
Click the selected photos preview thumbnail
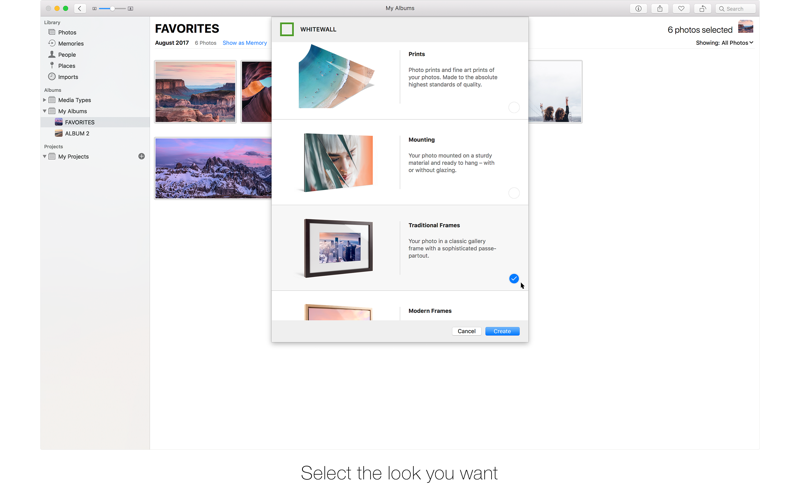(x=745, y=27)
